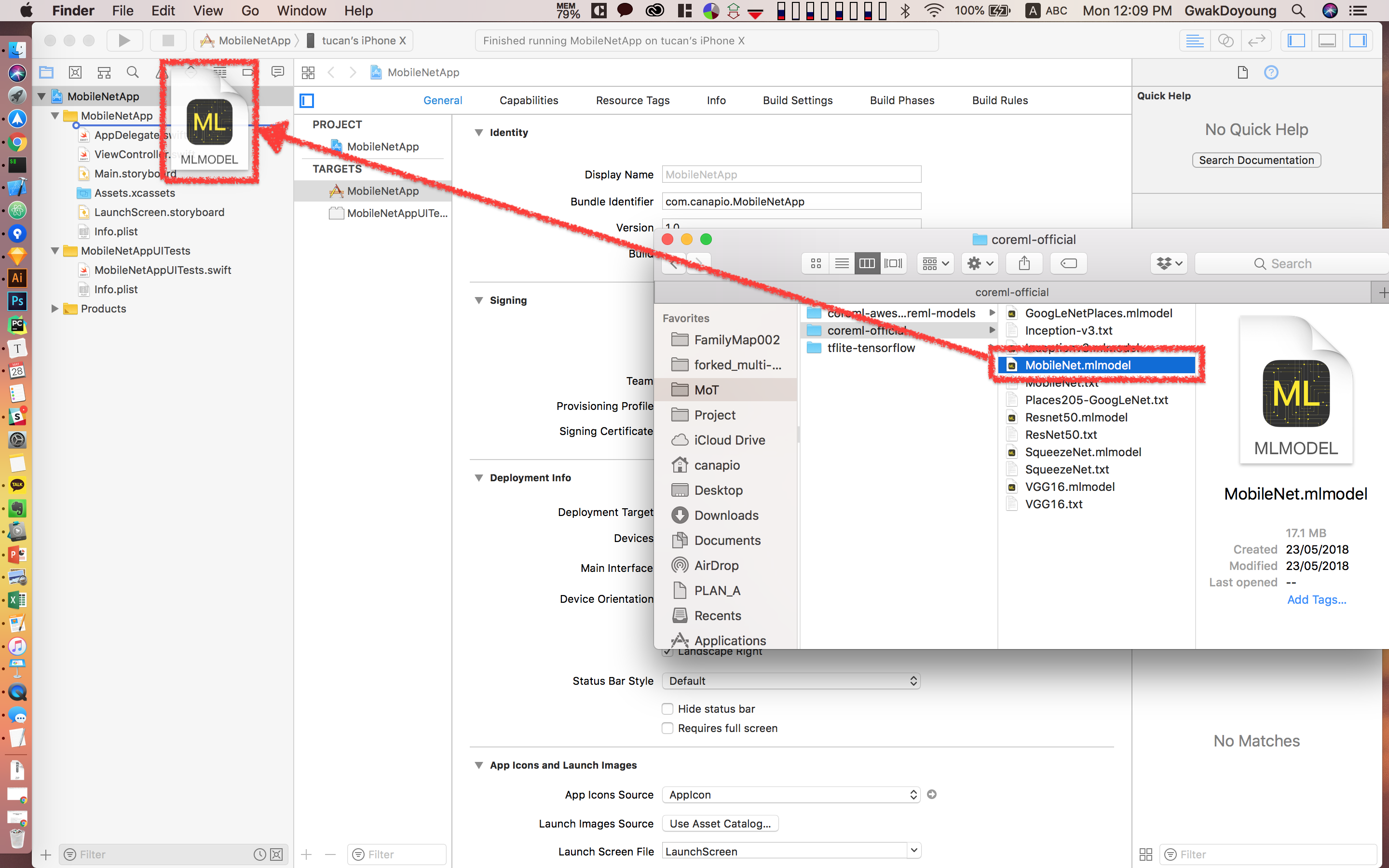Expand the Products folder in navigator
Image resolution: width=1389 pixels, height=868 pixels.
pyautogui.click(x=55, y=309)
